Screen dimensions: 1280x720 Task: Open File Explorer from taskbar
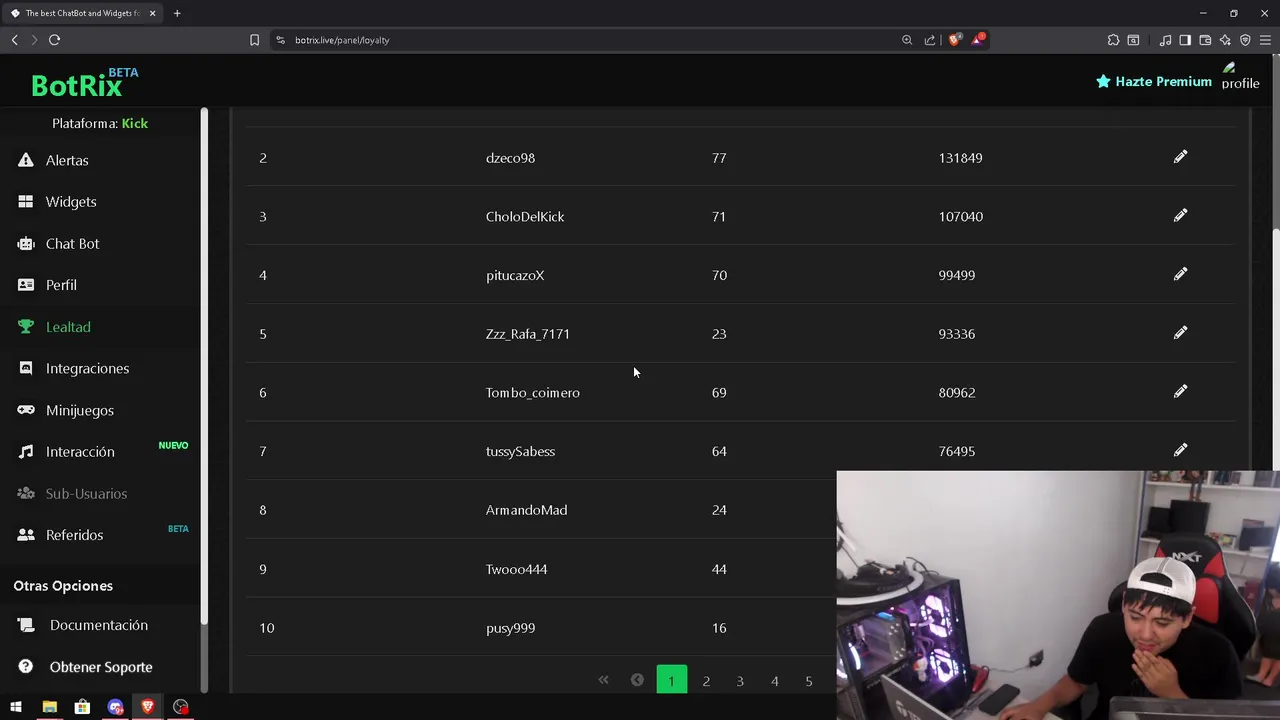pos(49,707)
